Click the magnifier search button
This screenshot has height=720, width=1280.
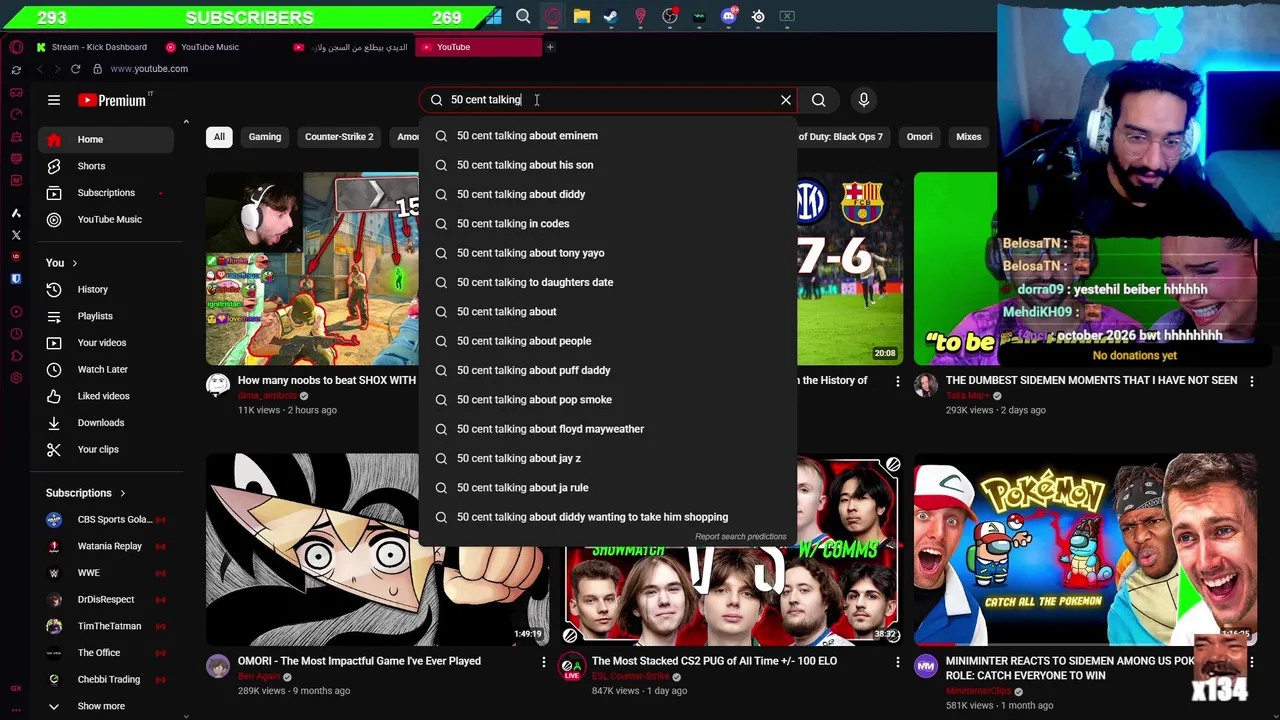pyautogui.click(x=819, y=100)
